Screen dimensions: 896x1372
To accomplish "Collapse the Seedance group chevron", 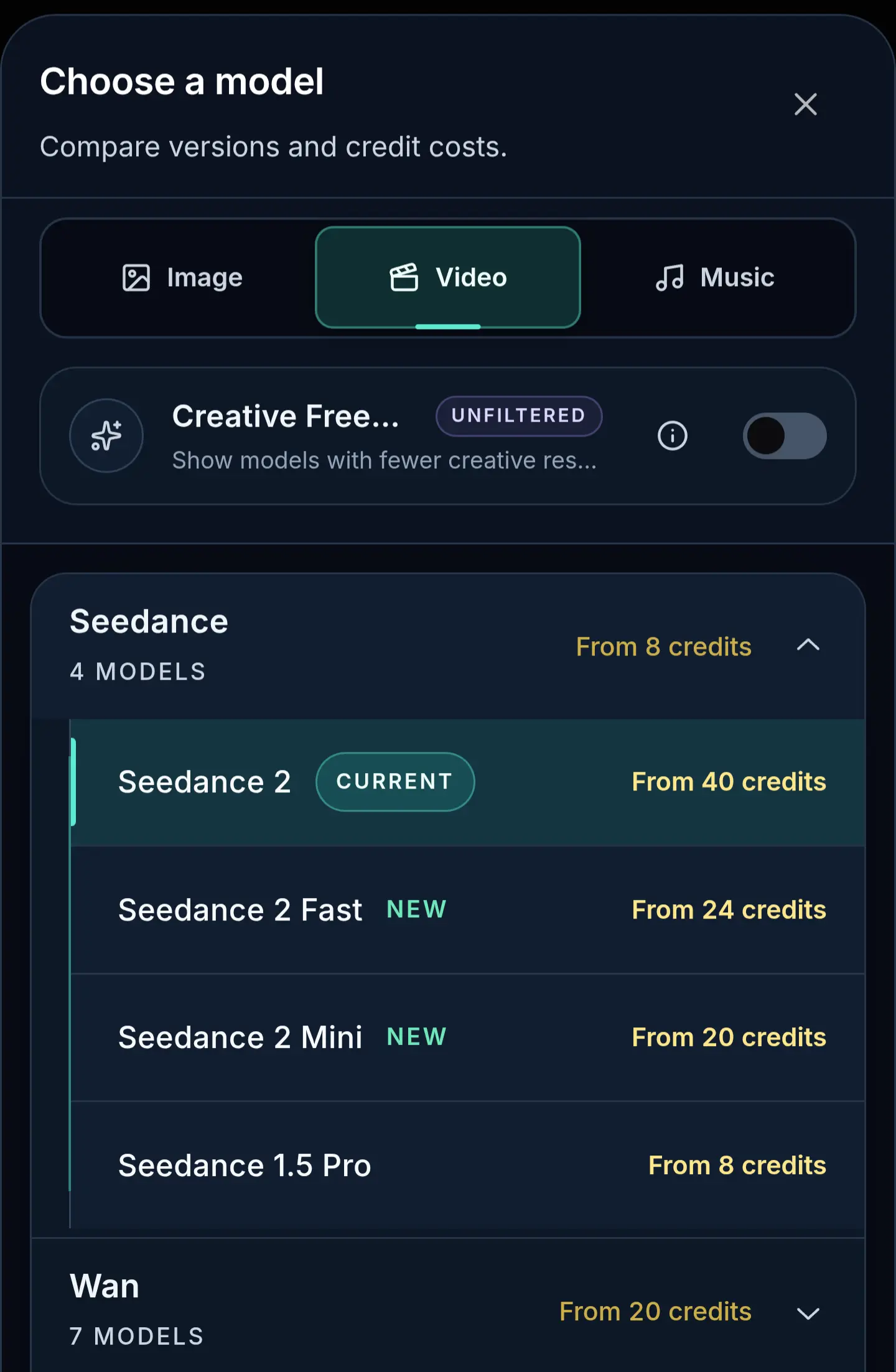I will [808, 646].
